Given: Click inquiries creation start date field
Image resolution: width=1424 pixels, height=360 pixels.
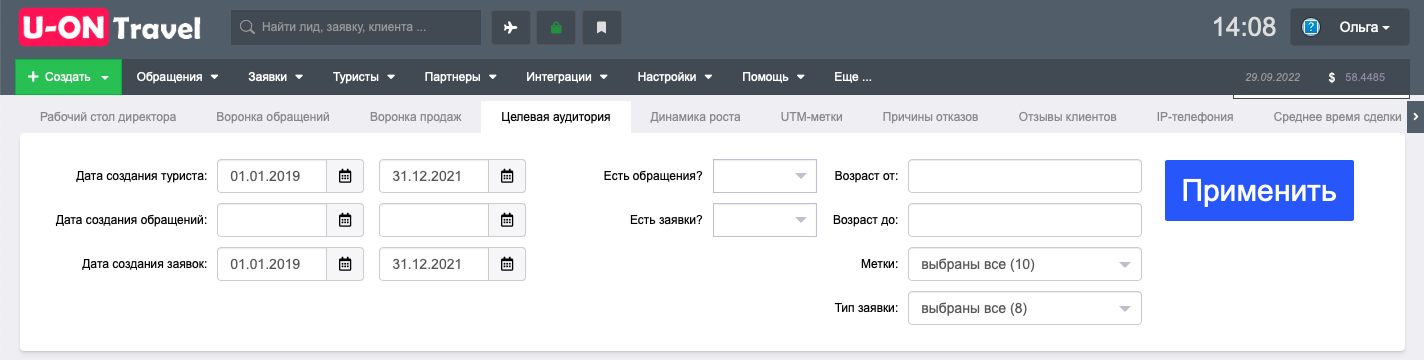Looking at the screenshot, I should tap(272, 220).
